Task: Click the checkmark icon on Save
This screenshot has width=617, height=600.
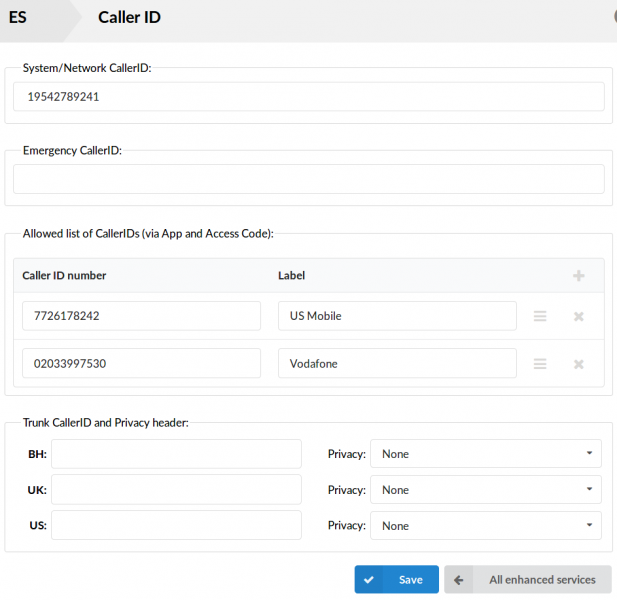Action: pyautogui.click(x=369, y=580)
